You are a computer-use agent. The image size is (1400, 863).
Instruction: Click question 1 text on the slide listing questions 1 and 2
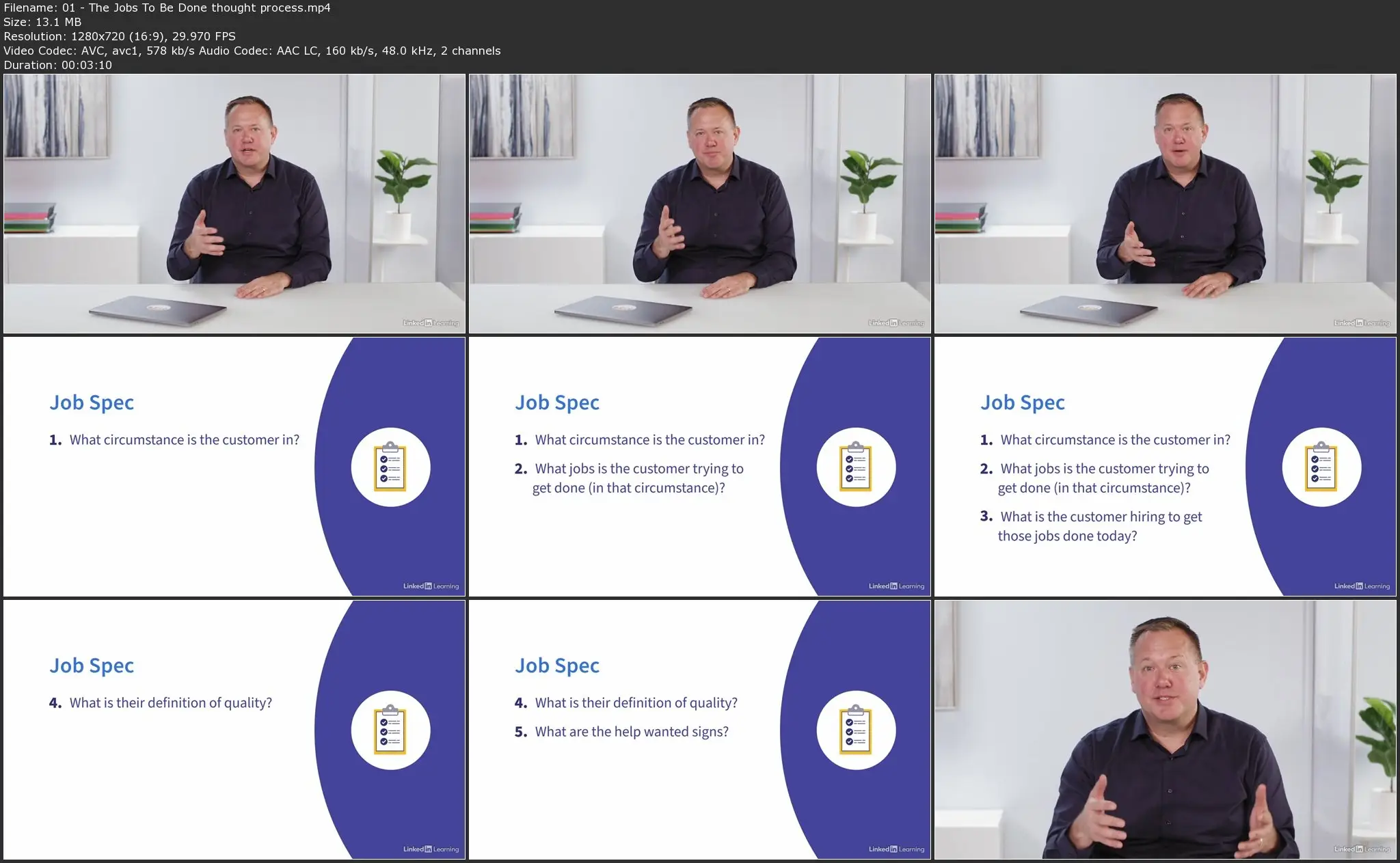coord(649,440)
